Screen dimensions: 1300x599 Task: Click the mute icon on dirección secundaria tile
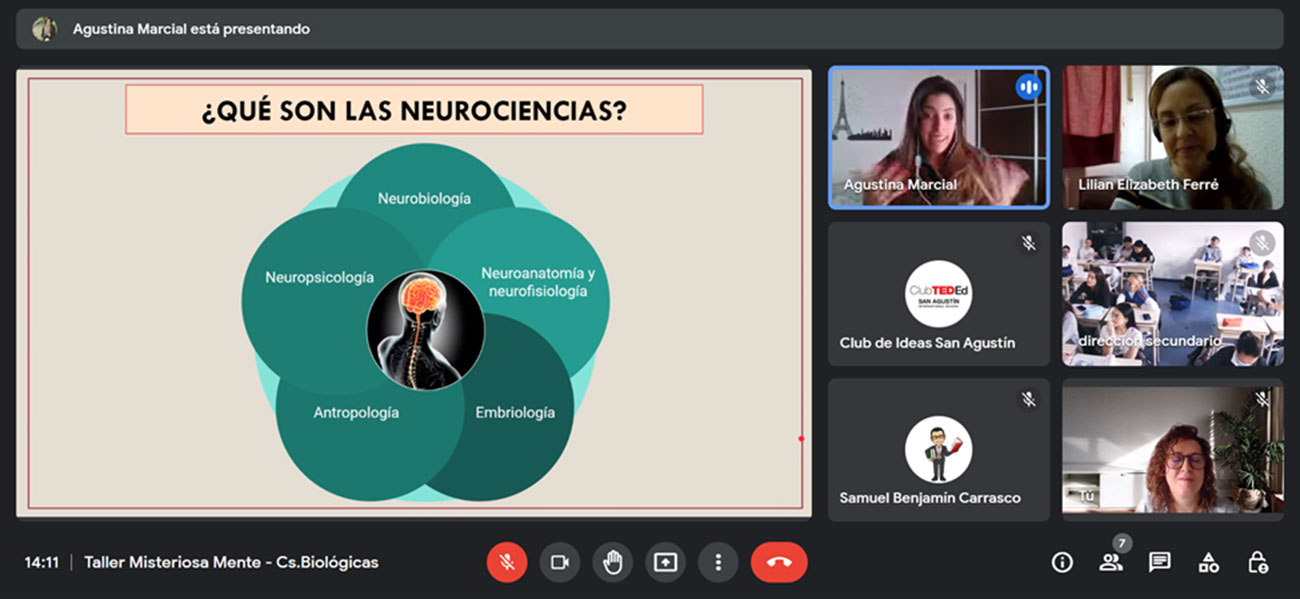[x=1262, y=241]
